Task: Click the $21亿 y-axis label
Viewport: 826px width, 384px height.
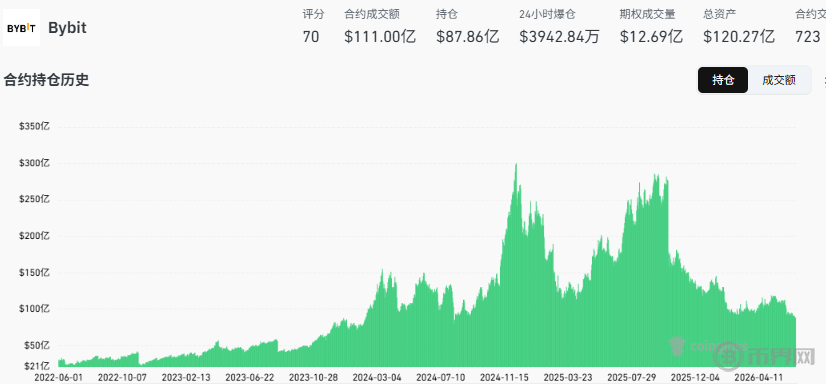Action: pos(37,365)
